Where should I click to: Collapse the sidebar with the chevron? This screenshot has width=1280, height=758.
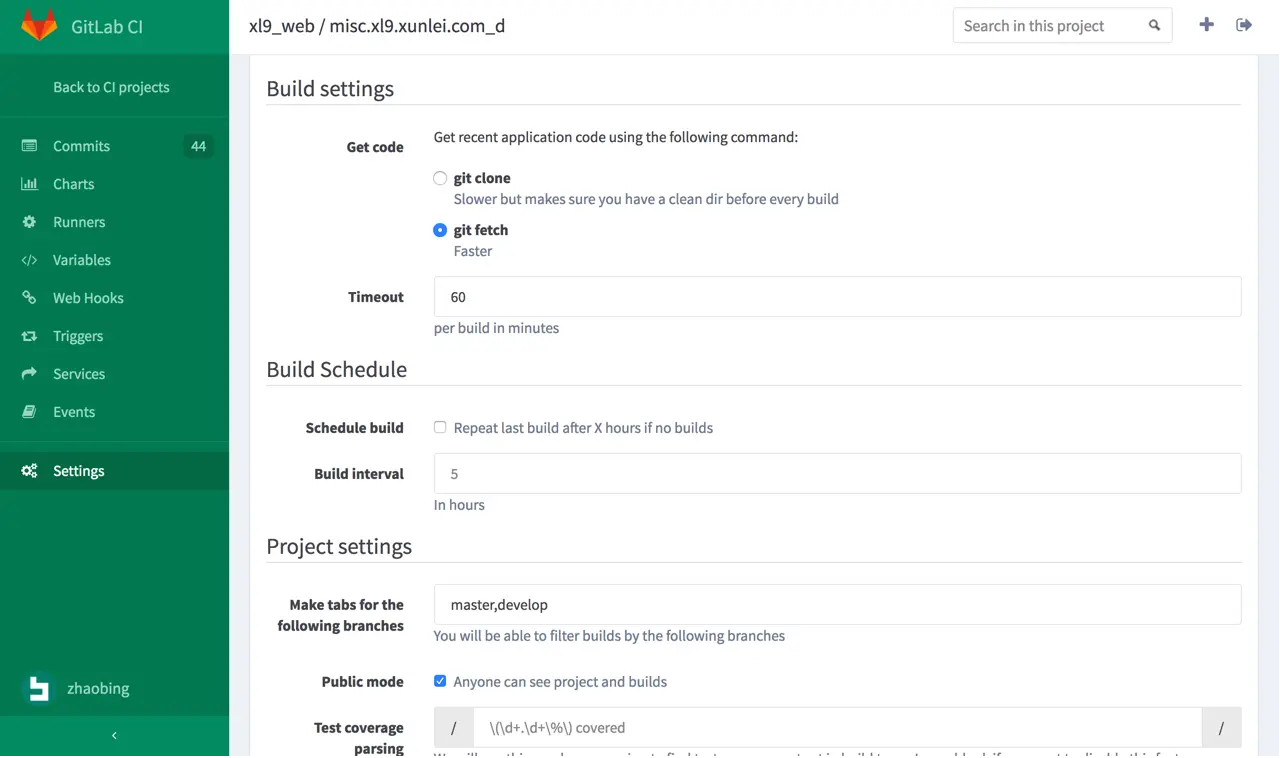coord(114,736)
